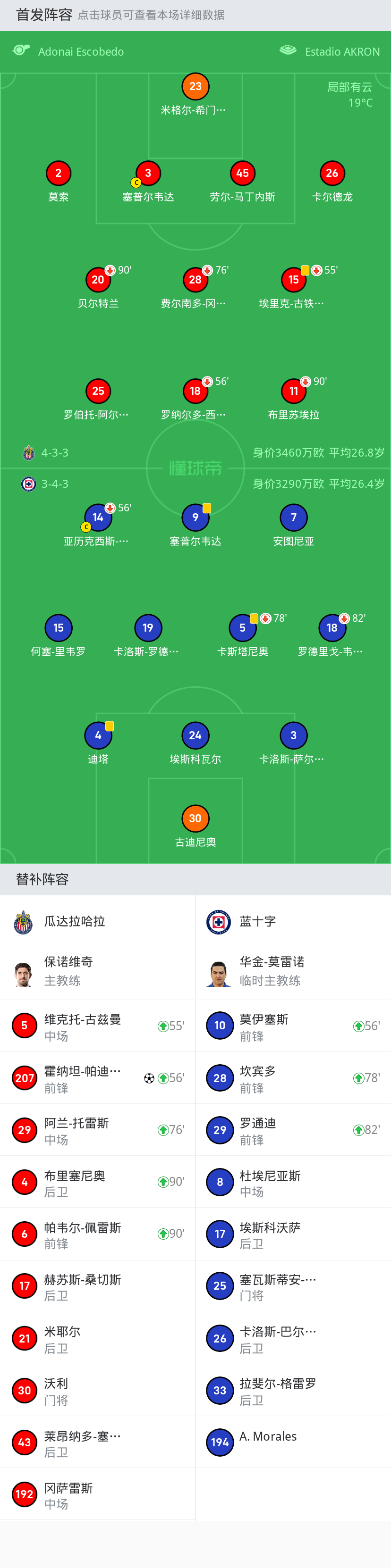Screen dimensions: 391x1568
Task: Open orange goalkeeper number 30 古迪尼奥
Action: (x=195, y=818)
